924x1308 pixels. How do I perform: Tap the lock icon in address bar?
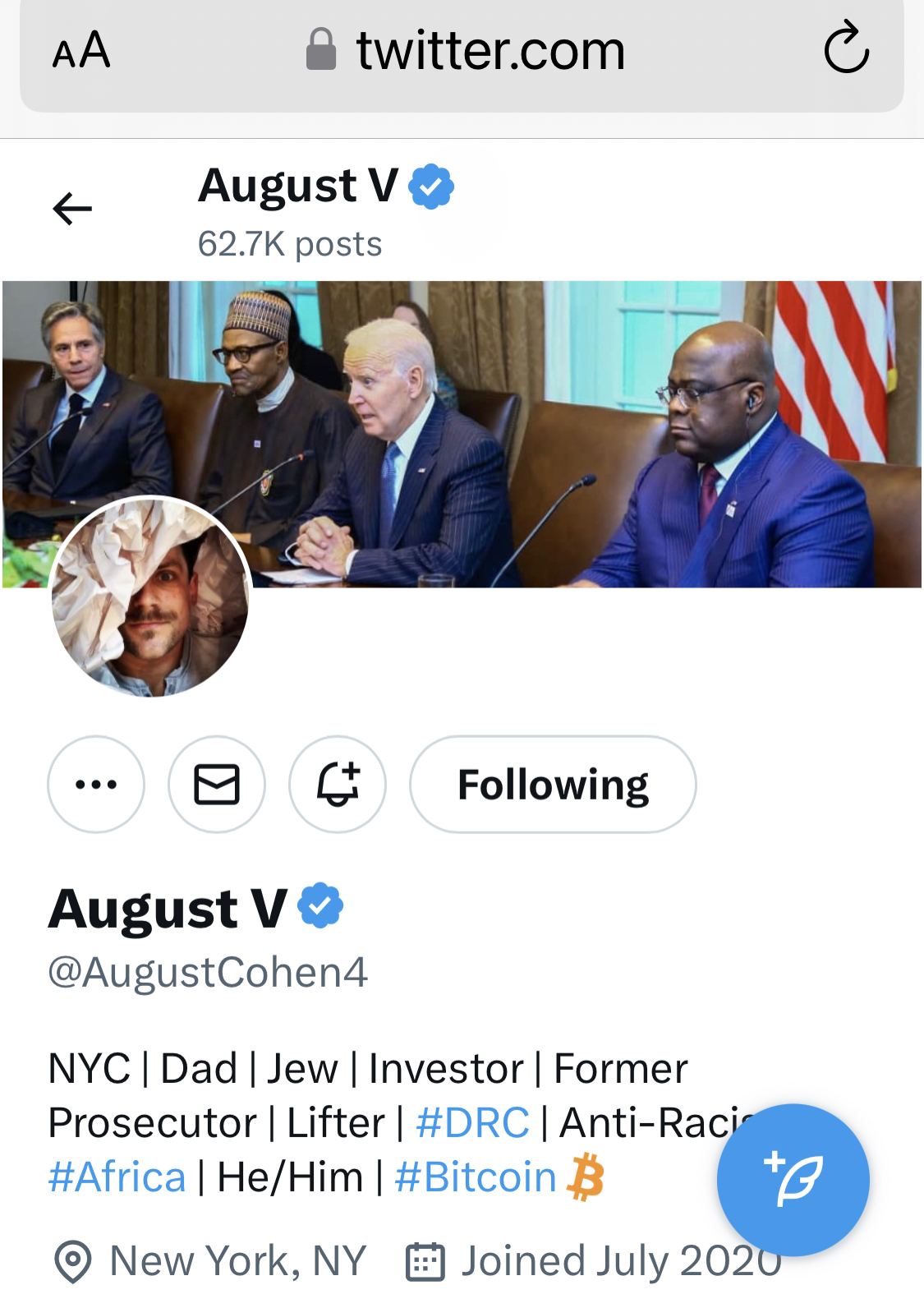321,49
